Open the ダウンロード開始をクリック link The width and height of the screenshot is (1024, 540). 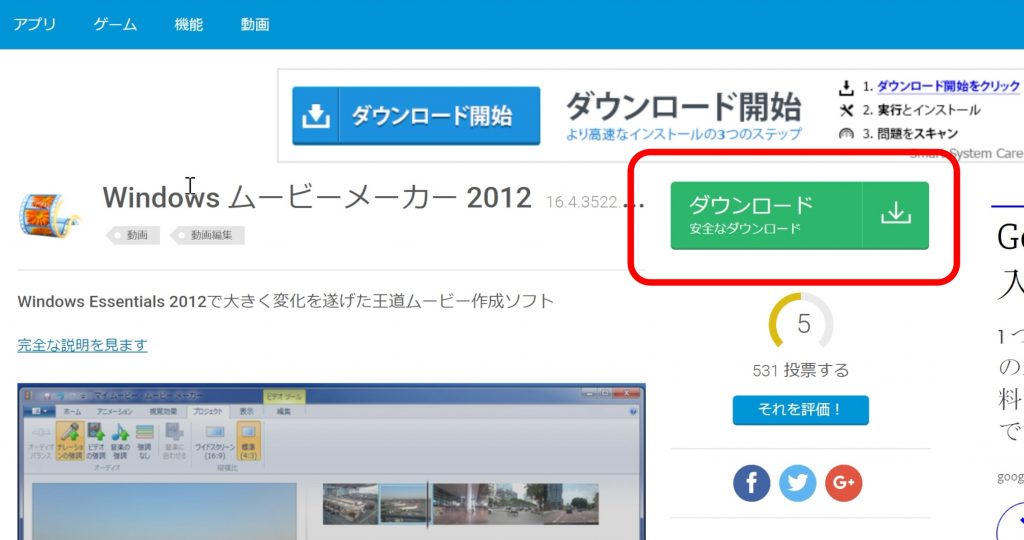tap(948, 86)
